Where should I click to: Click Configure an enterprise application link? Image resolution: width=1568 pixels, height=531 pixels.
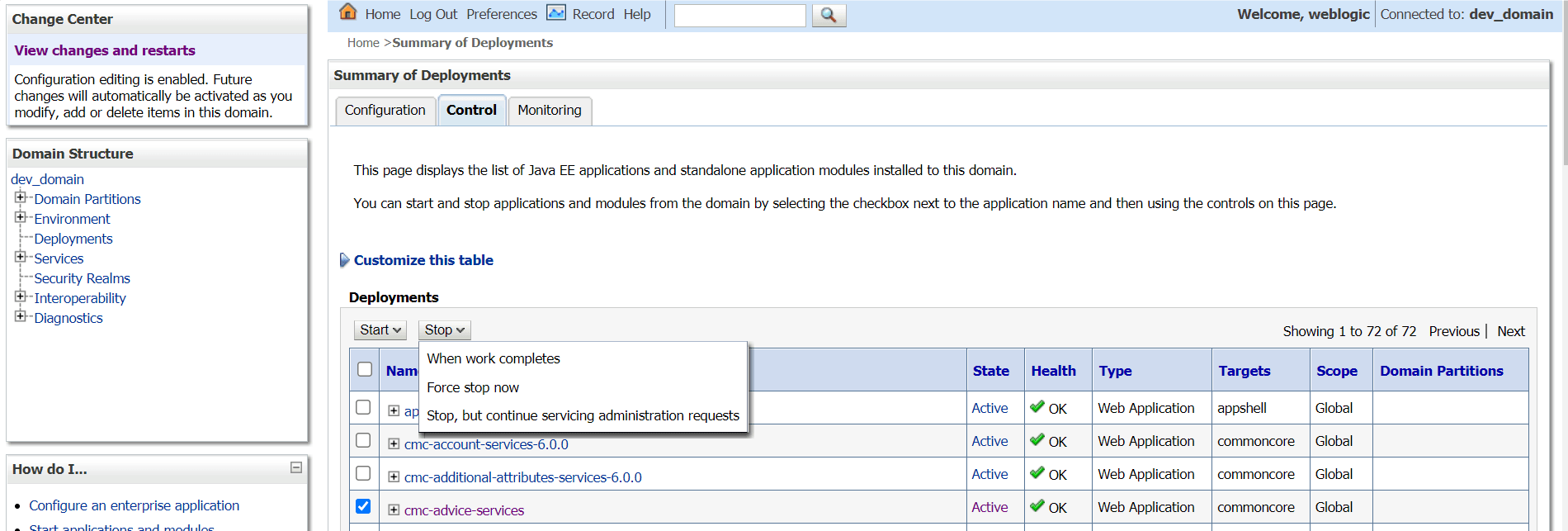pos(134,505)
